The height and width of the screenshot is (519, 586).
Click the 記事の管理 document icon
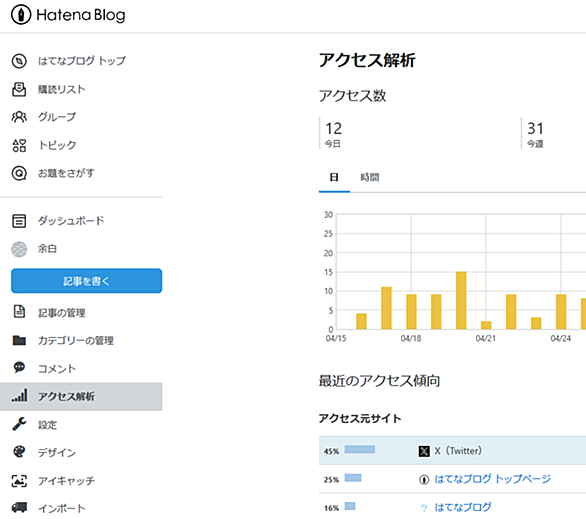pyautogui.click(x=19, y=312)
